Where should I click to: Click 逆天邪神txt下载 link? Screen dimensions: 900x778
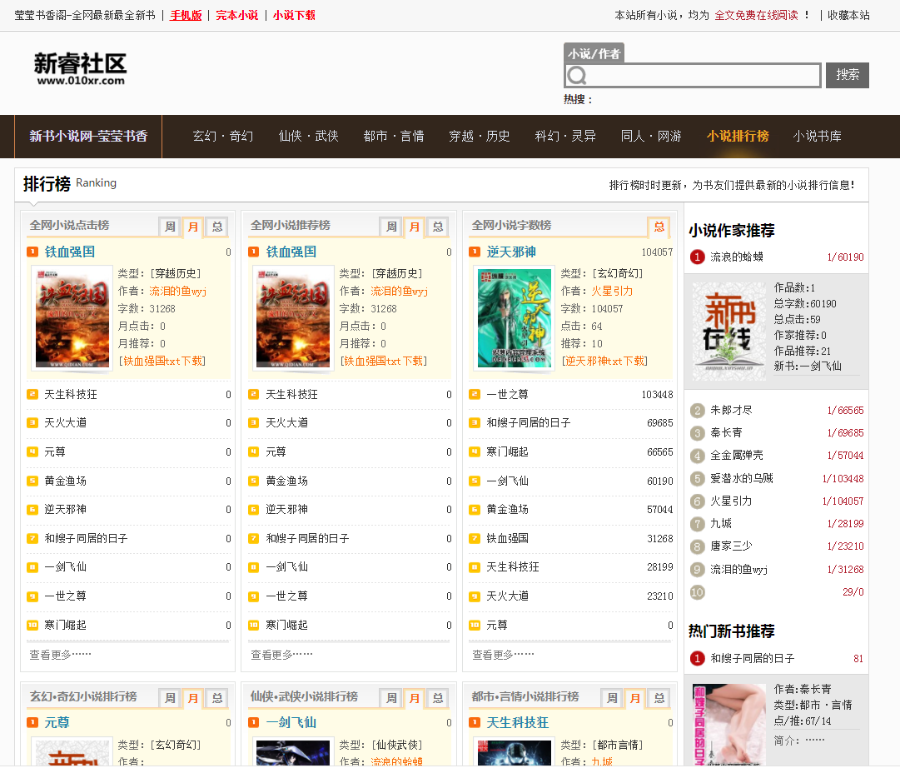click(x=605, y=361)
